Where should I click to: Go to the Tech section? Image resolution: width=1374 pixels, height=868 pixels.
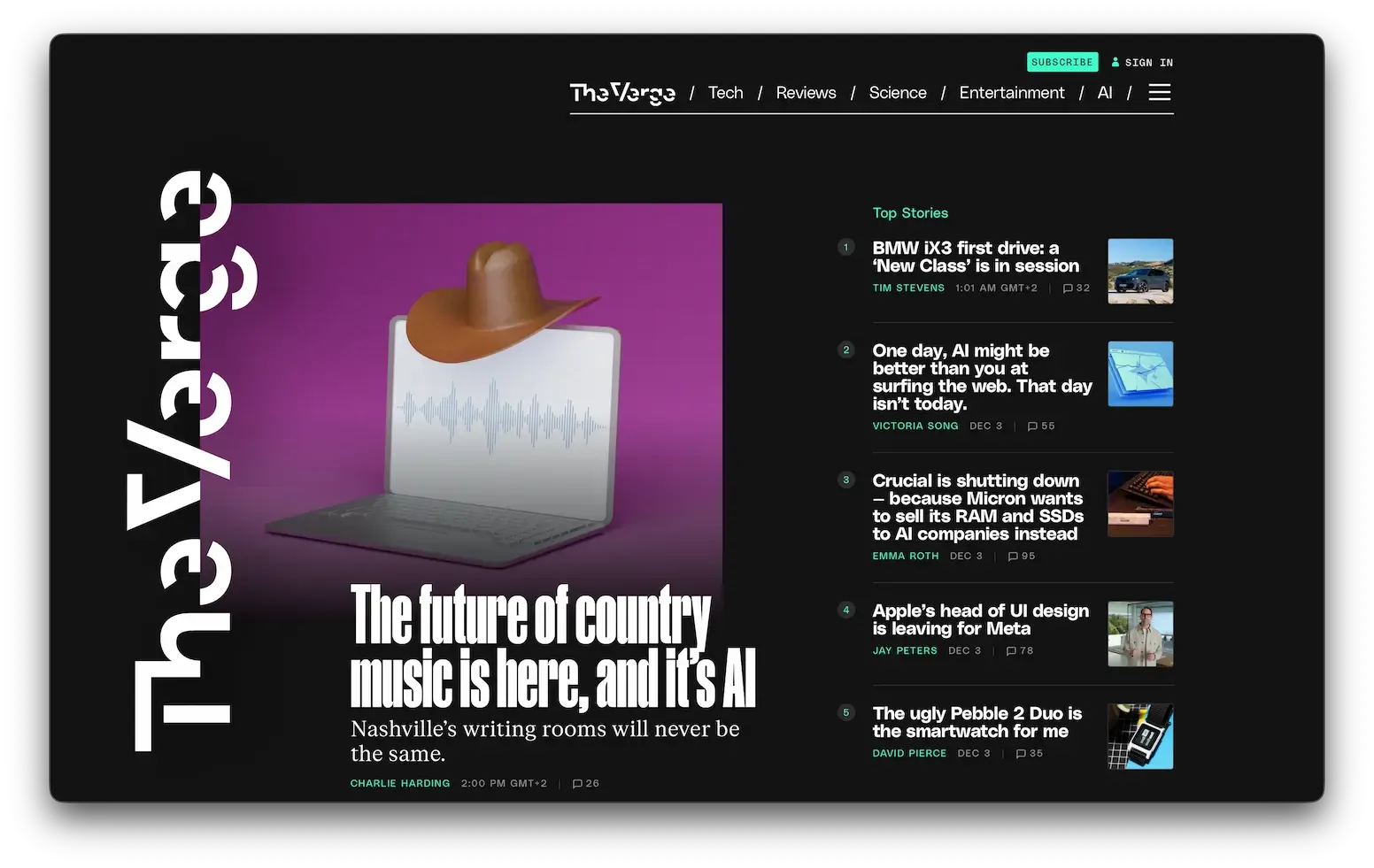click(725, 93)
